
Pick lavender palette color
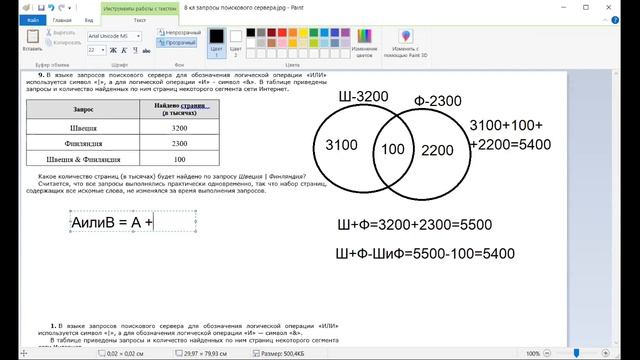346,43
